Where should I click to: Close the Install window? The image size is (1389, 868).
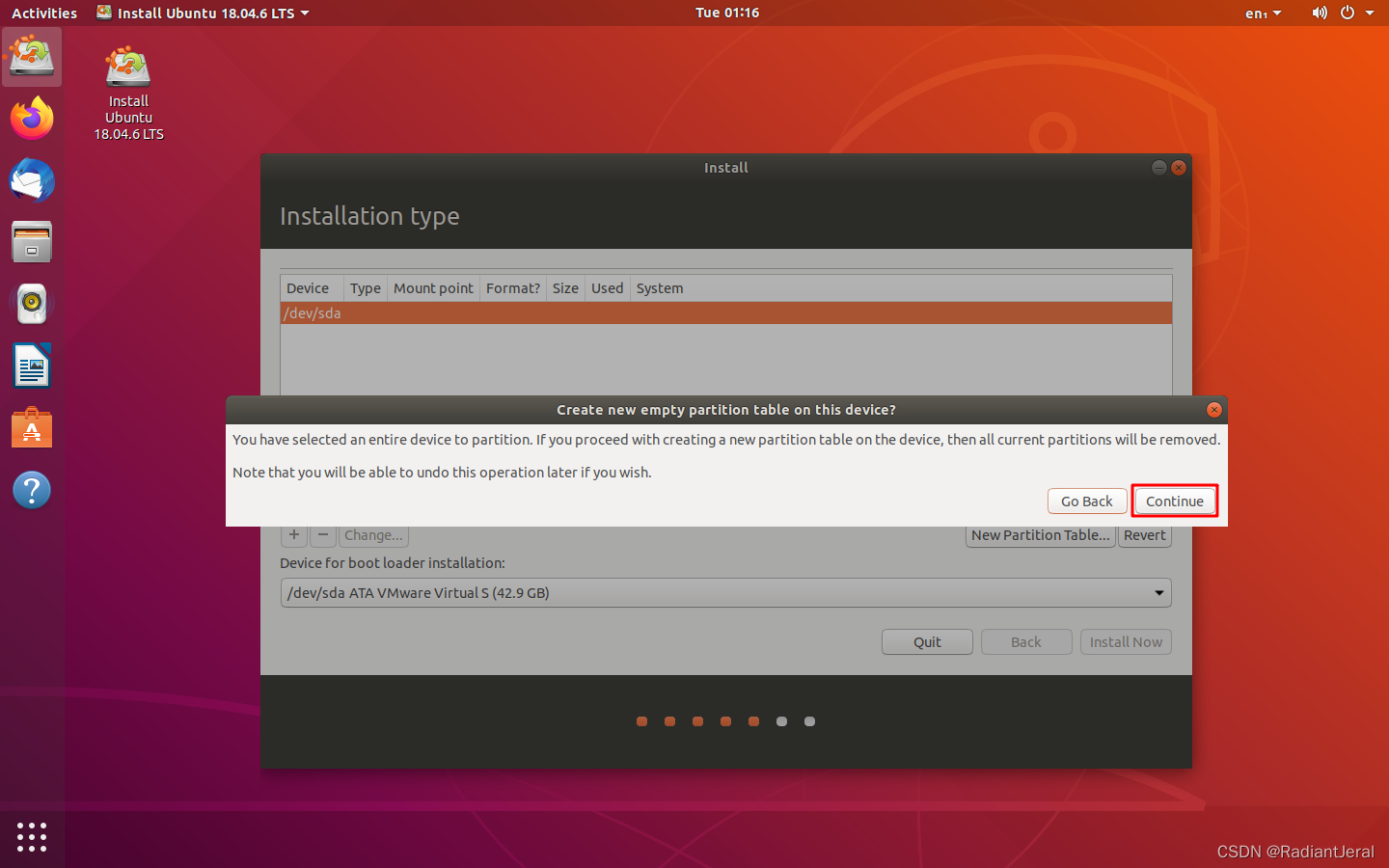(x=1179, y=168)
